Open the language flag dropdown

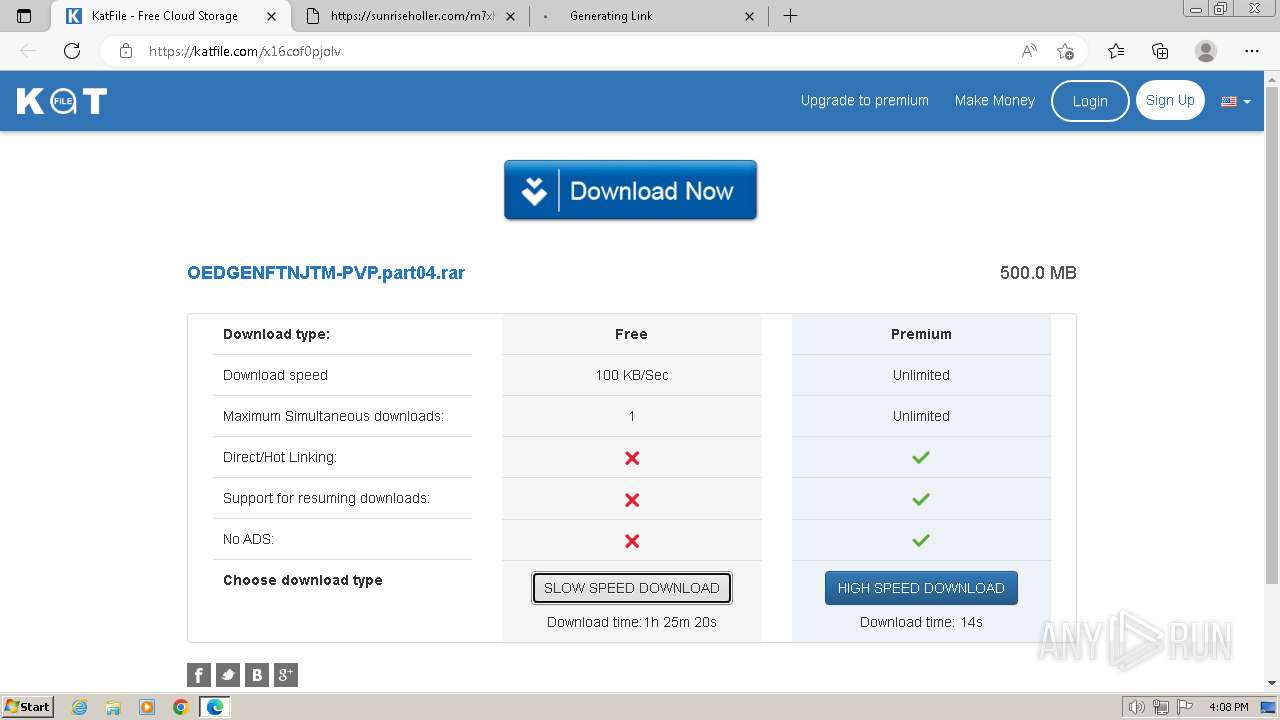[1236, 101]
